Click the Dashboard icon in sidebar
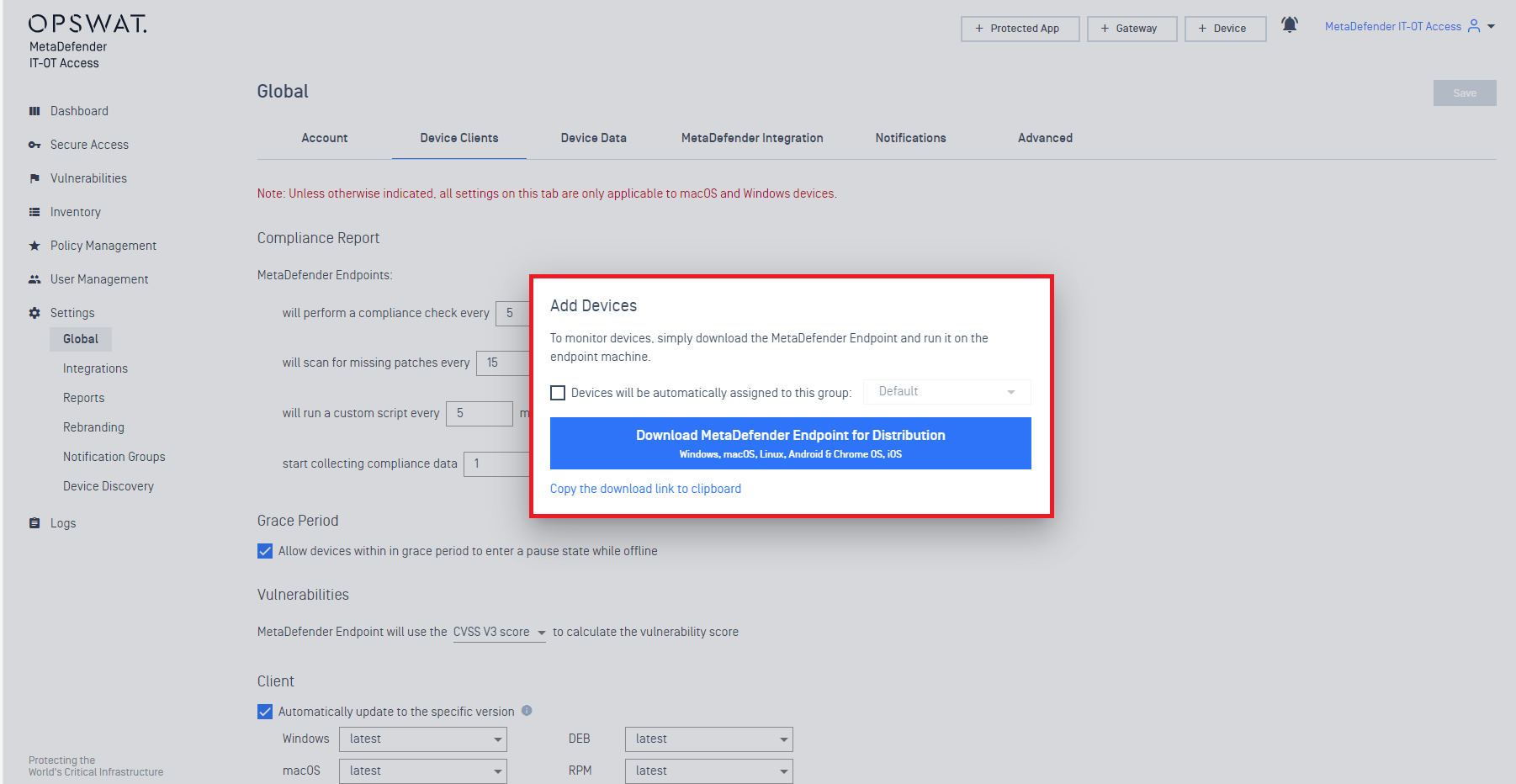Screen dimensions: 1516x784 [34, 111]
